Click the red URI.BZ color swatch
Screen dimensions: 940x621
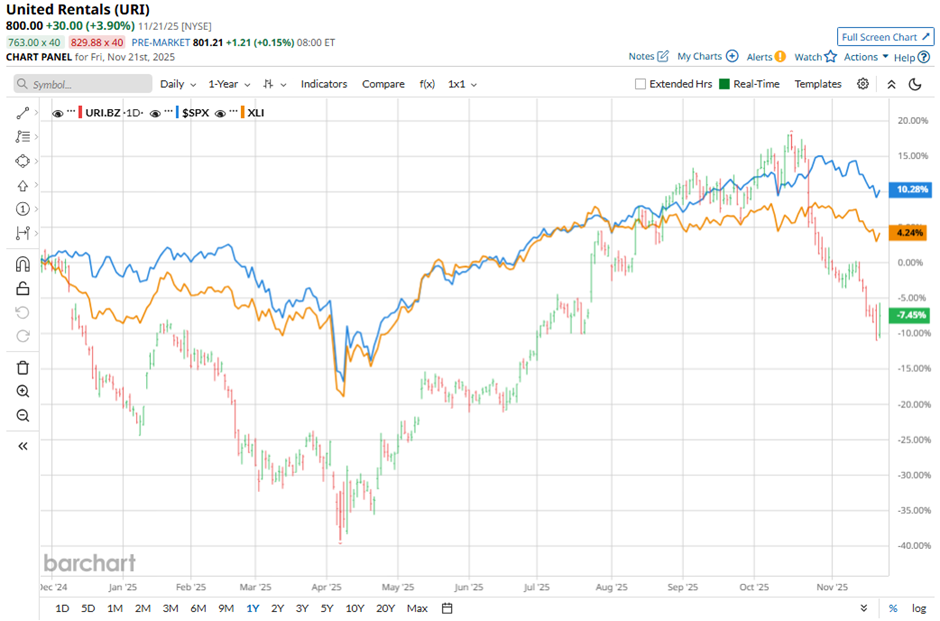tap(80, 113)
